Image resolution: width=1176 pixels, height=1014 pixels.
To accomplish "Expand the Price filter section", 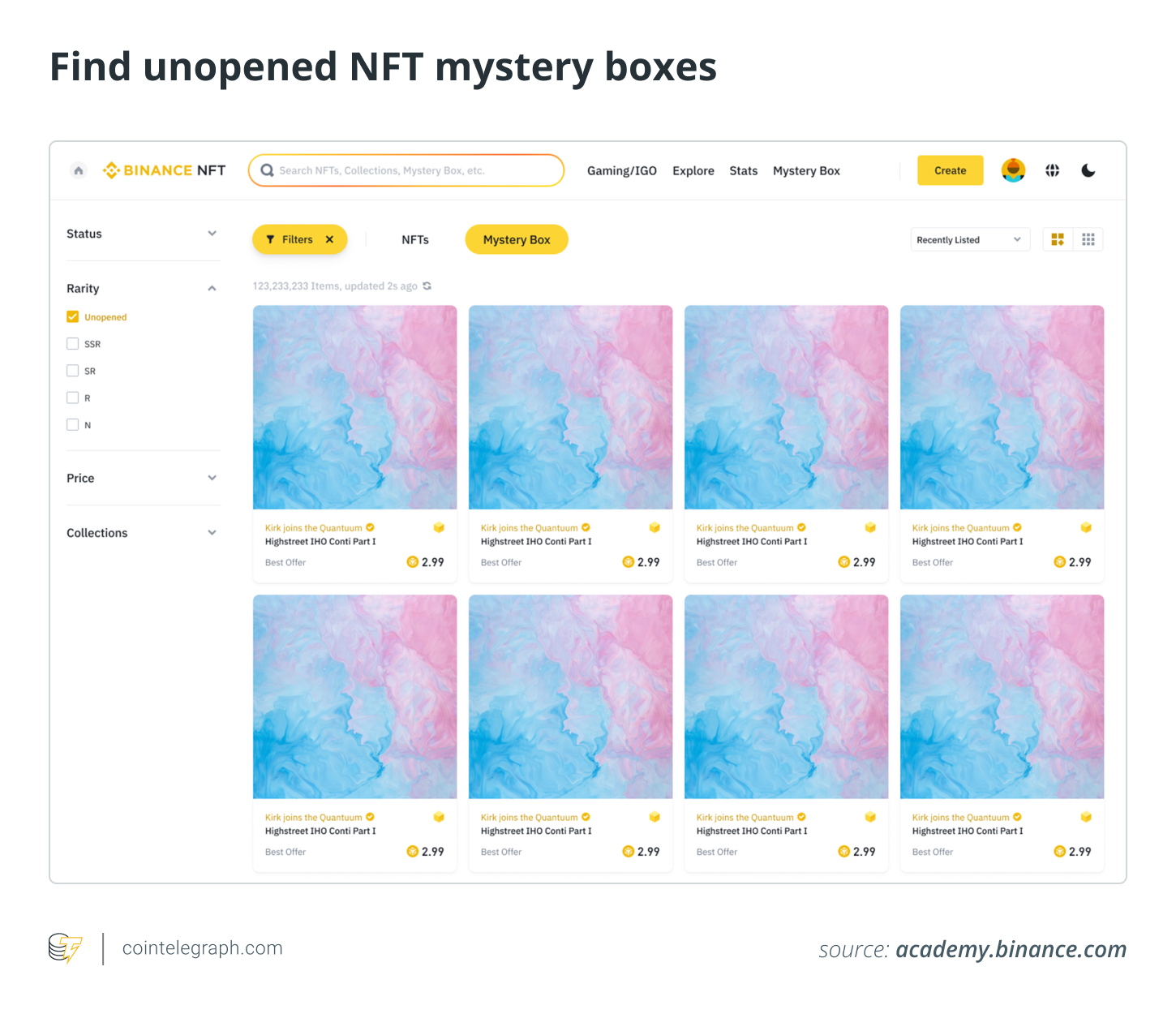I will tap(212, 478).
